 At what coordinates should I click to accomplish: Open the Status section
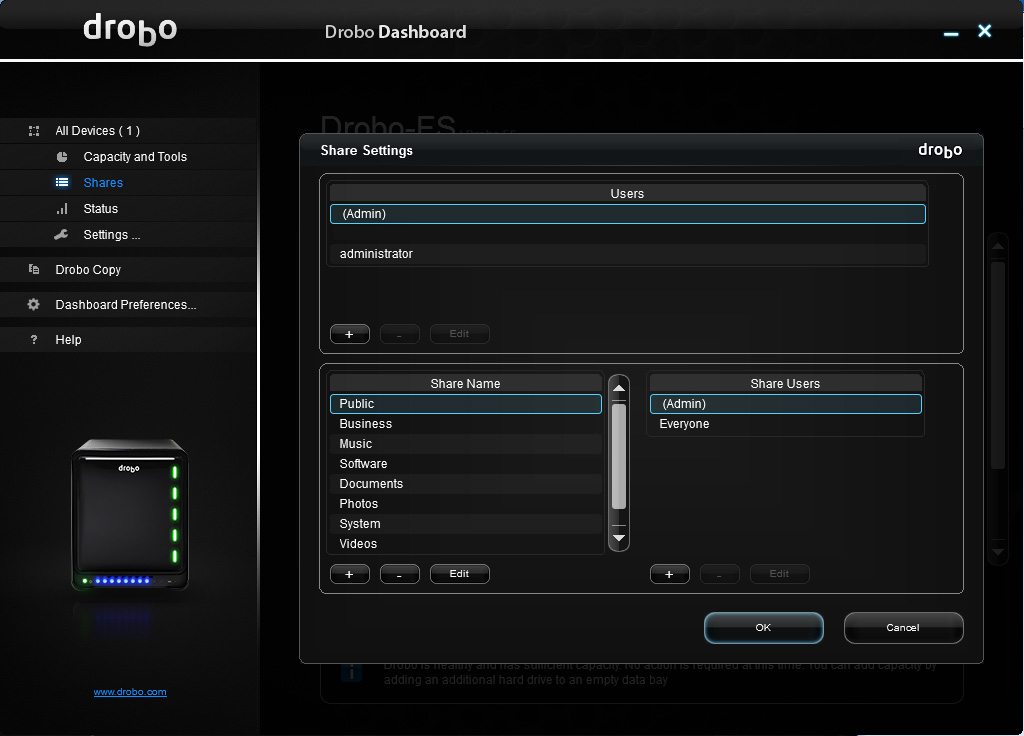101,209
